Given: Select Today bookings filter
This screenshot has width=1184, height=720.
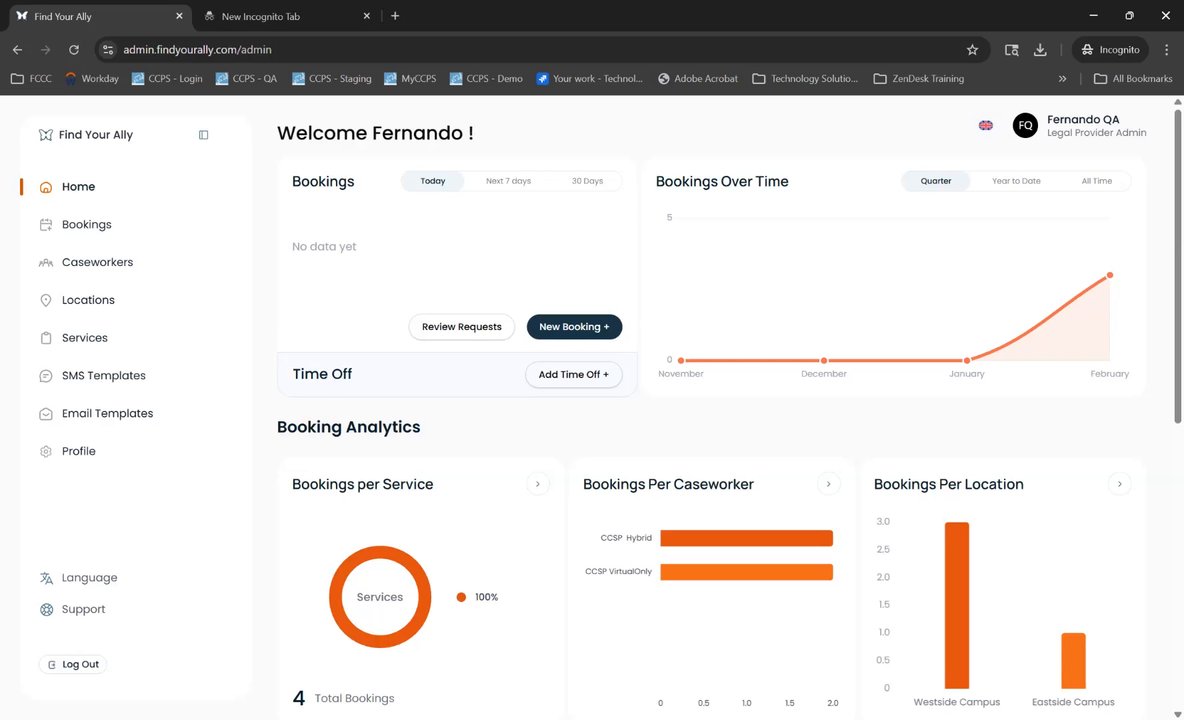Looking at the screenshot, I should [x=433, y=181].
